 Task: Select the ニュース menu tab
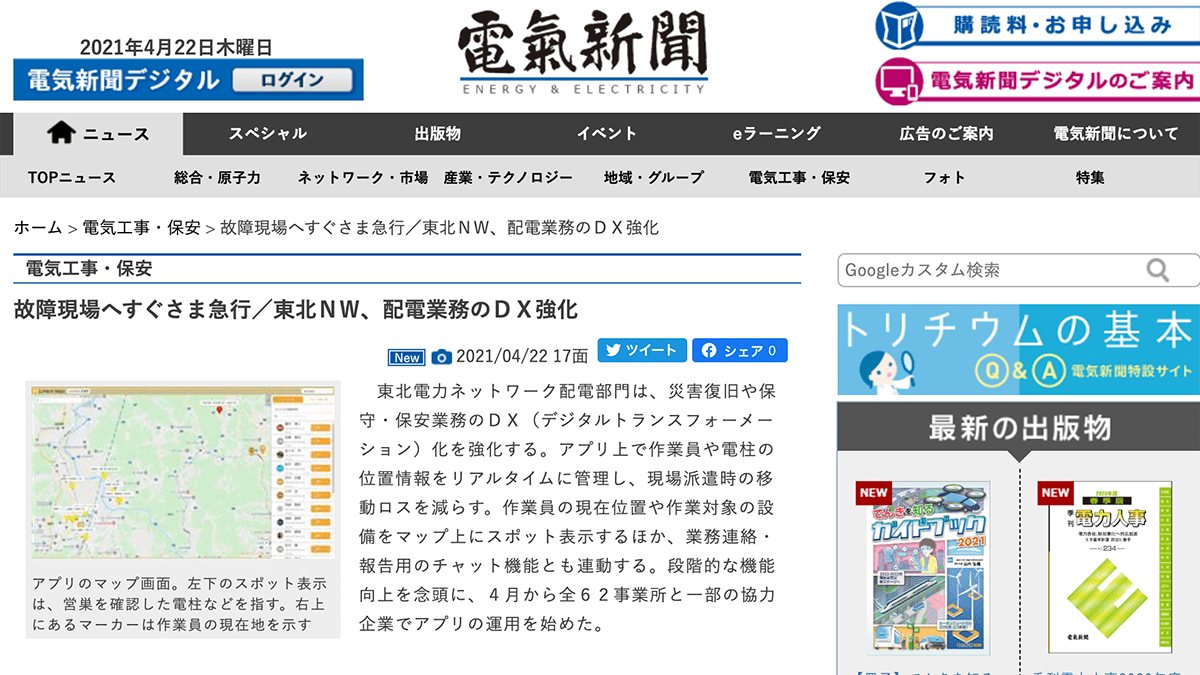tap(98, 134)
